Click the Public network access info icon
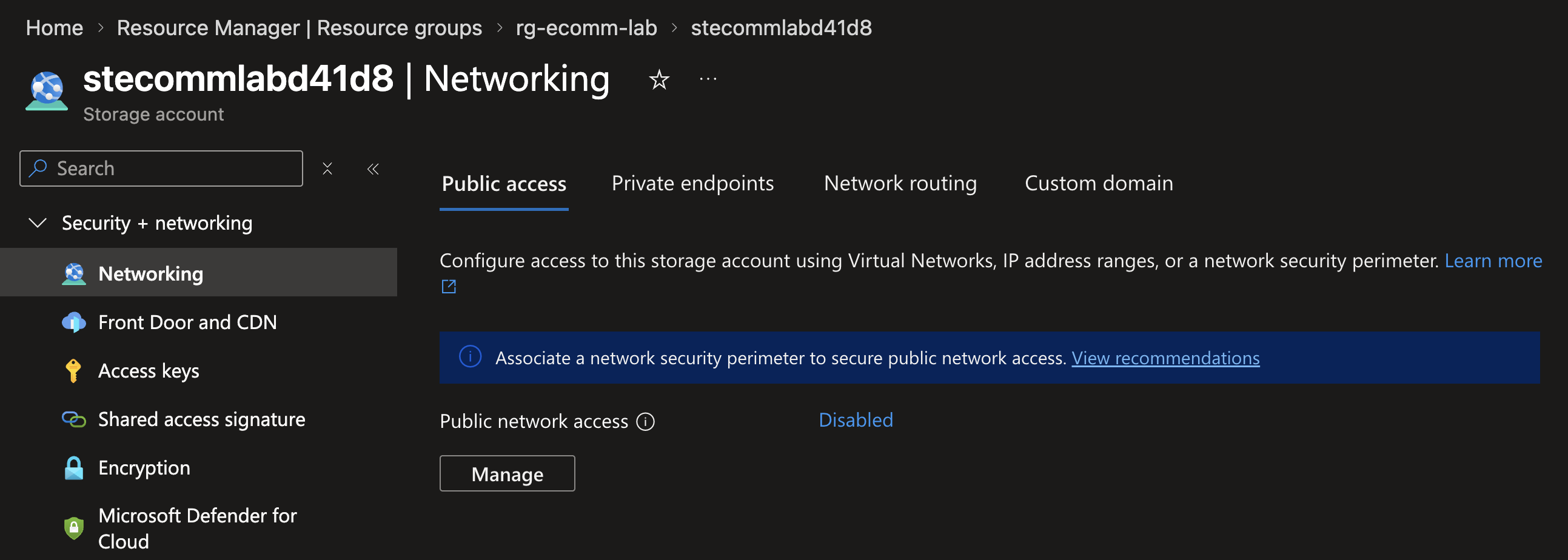The width and height of the screenshot is (1568, 560). coord(645,421)
